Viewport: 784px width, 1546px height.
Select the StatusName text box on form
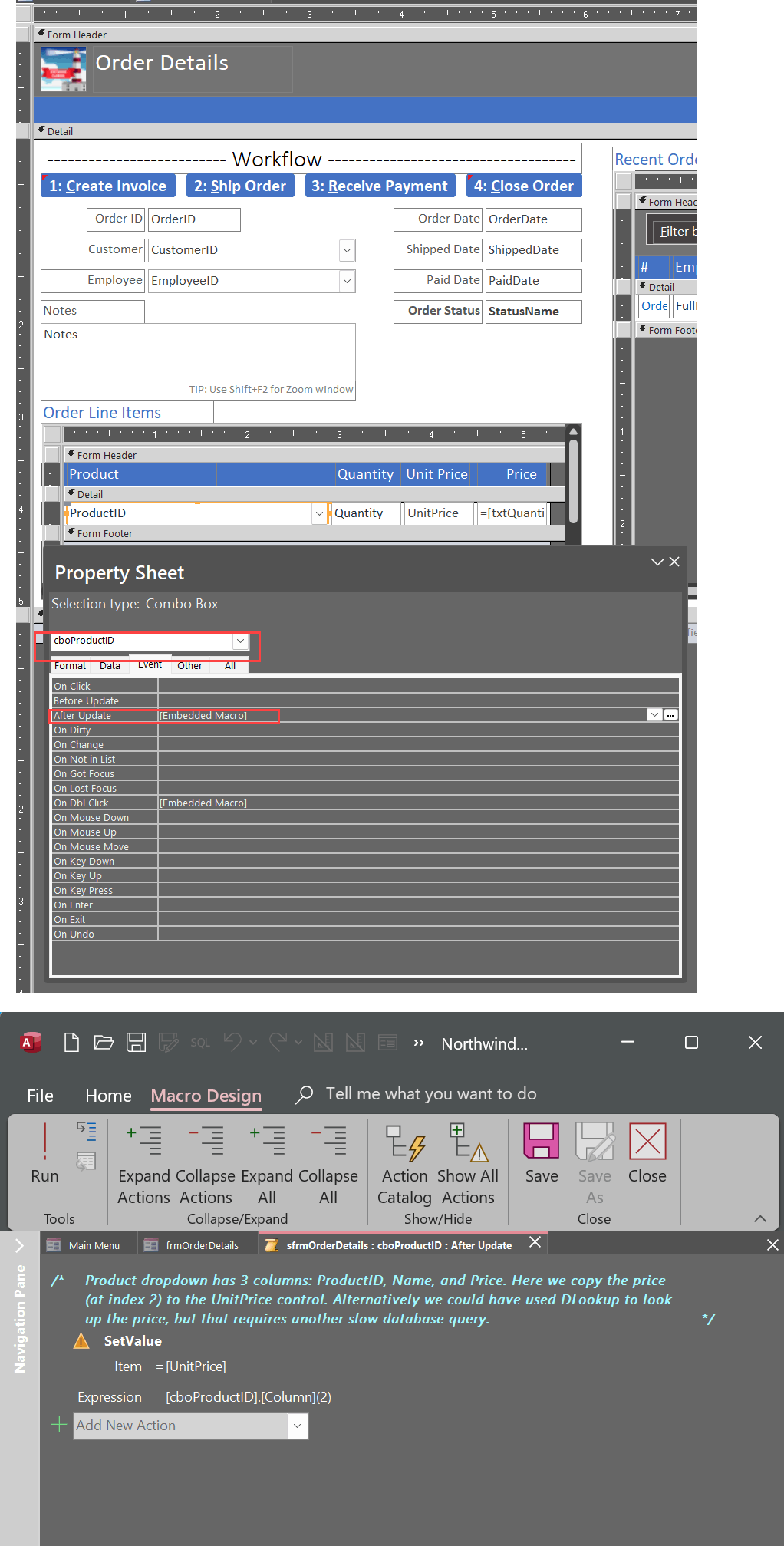(533, 312)
